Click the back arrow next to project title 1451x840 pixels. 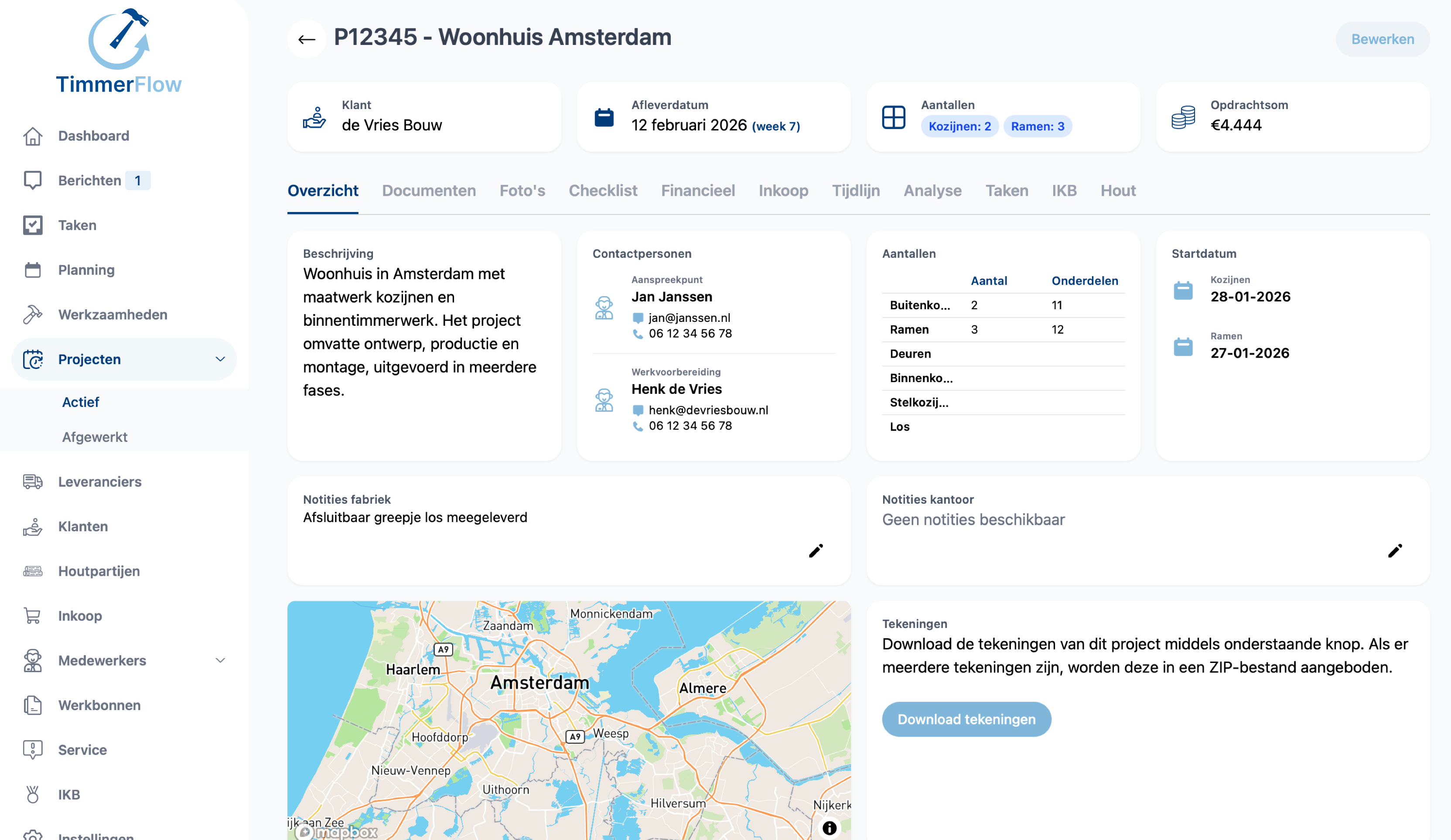(x=306, y=39)
